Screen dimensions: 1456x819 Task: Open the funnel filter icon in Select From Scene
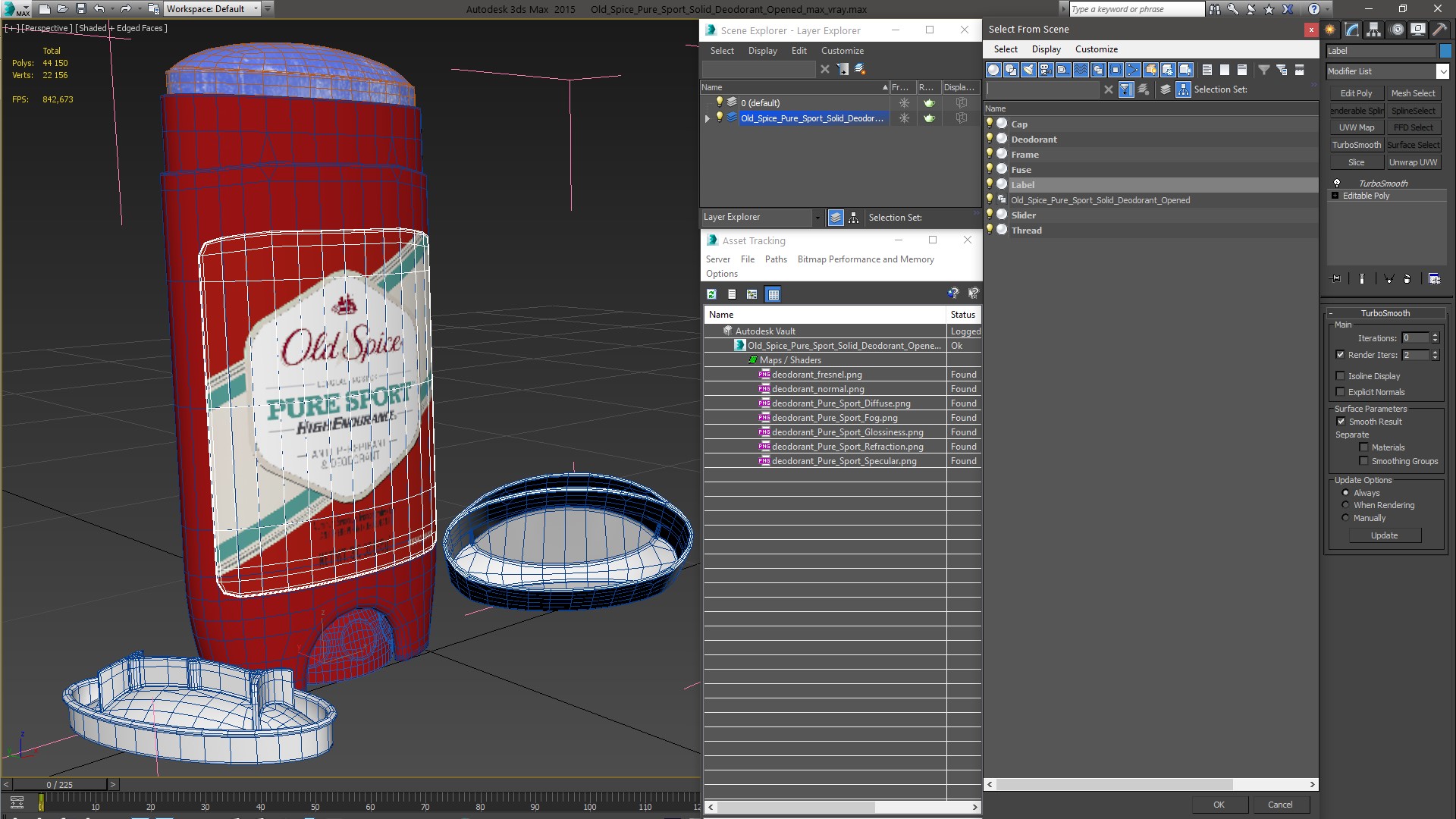click(x=1264, y=70)
